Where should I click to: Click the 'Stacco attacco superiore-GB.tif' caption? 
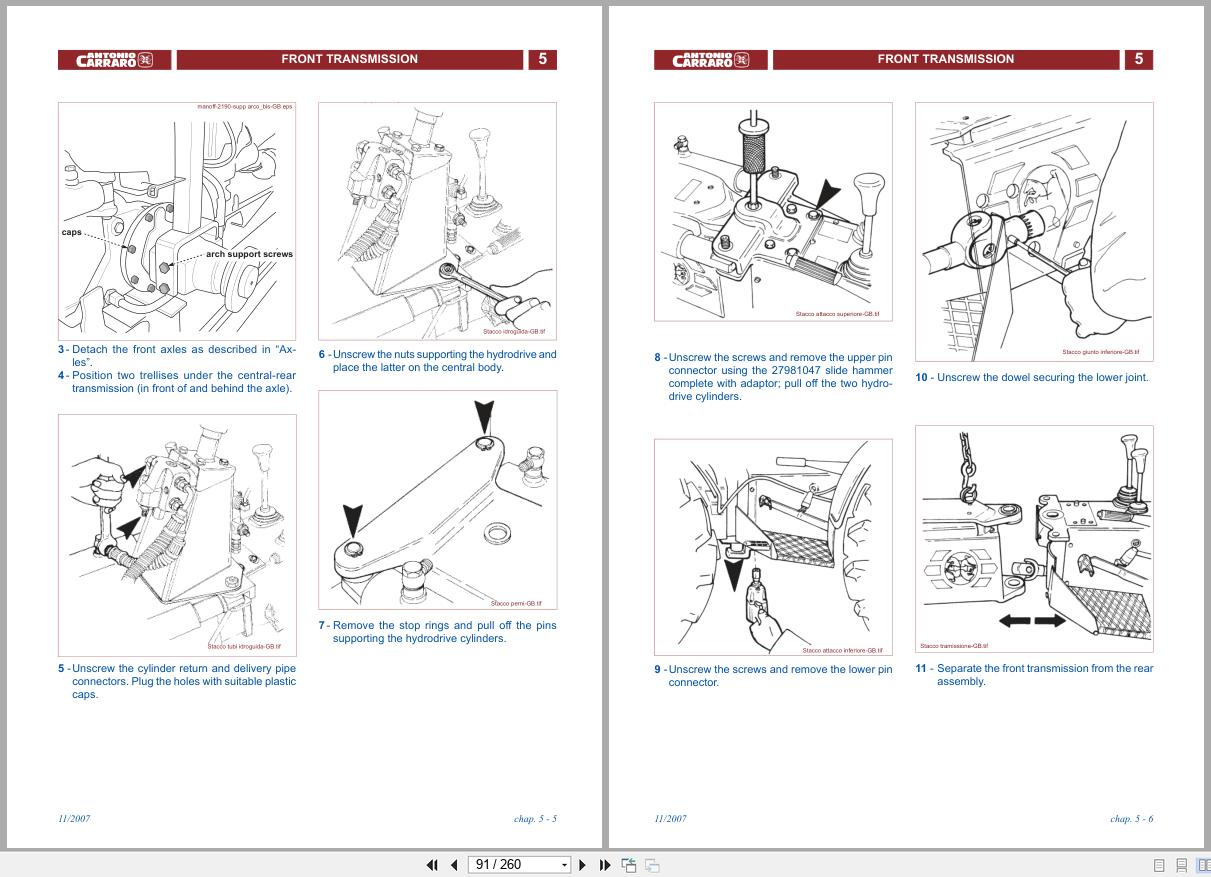(837, 314)
